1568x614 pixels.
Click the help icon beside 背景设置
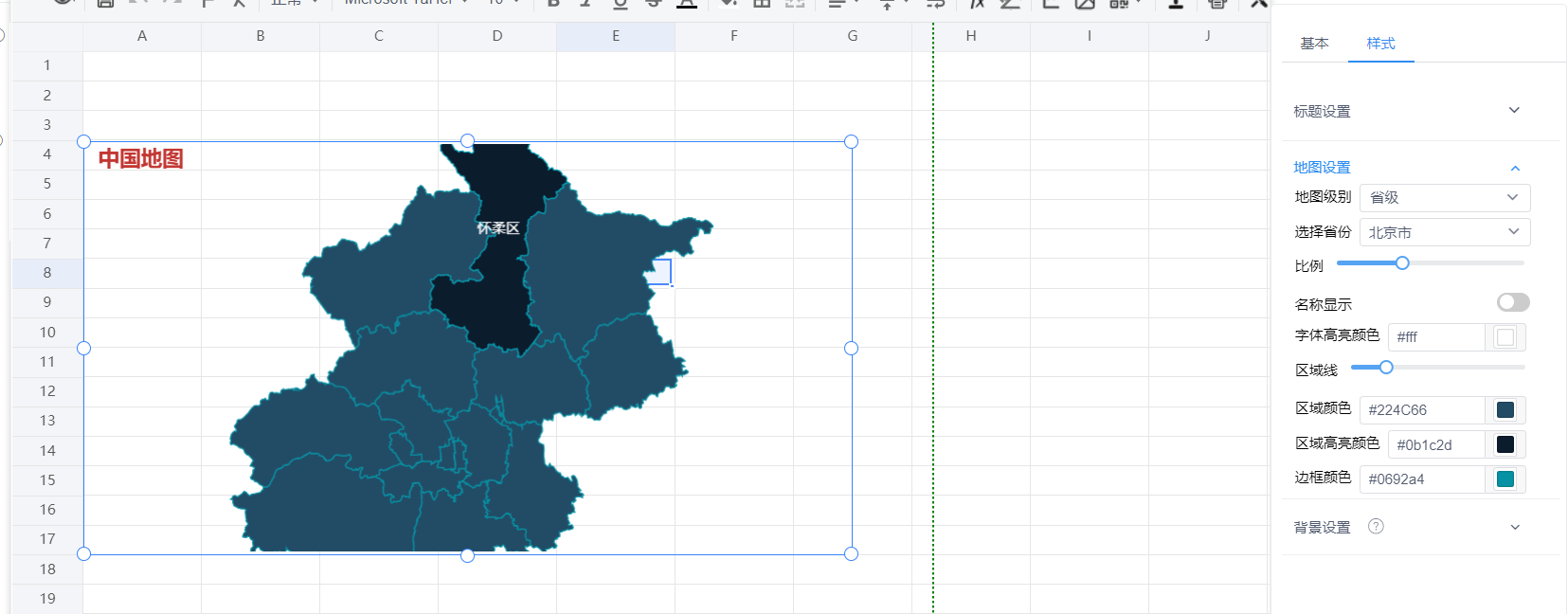tap(1376, 527)
